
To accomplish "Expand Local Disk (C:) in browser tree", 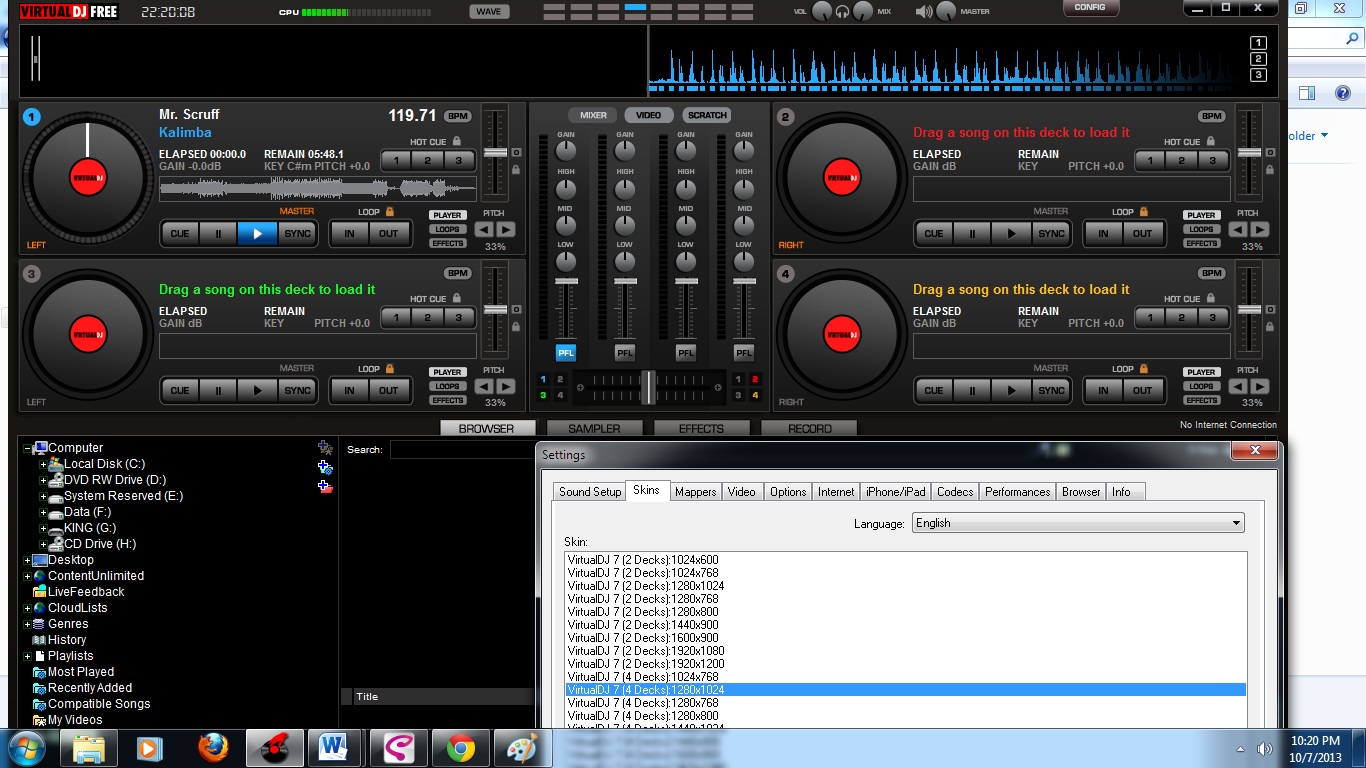I will click(x=43, y=464).
